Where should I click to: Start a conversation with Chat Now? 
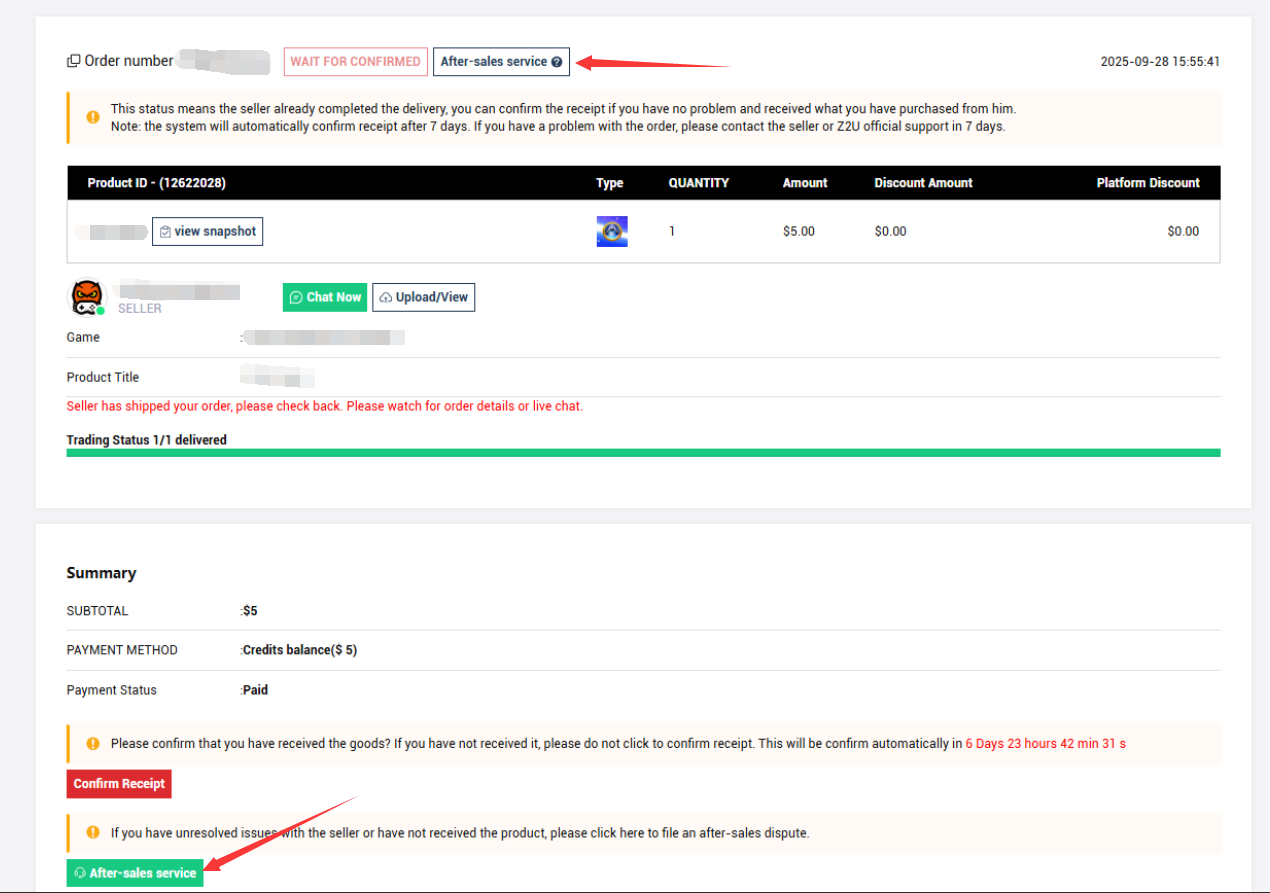point(325,297)
